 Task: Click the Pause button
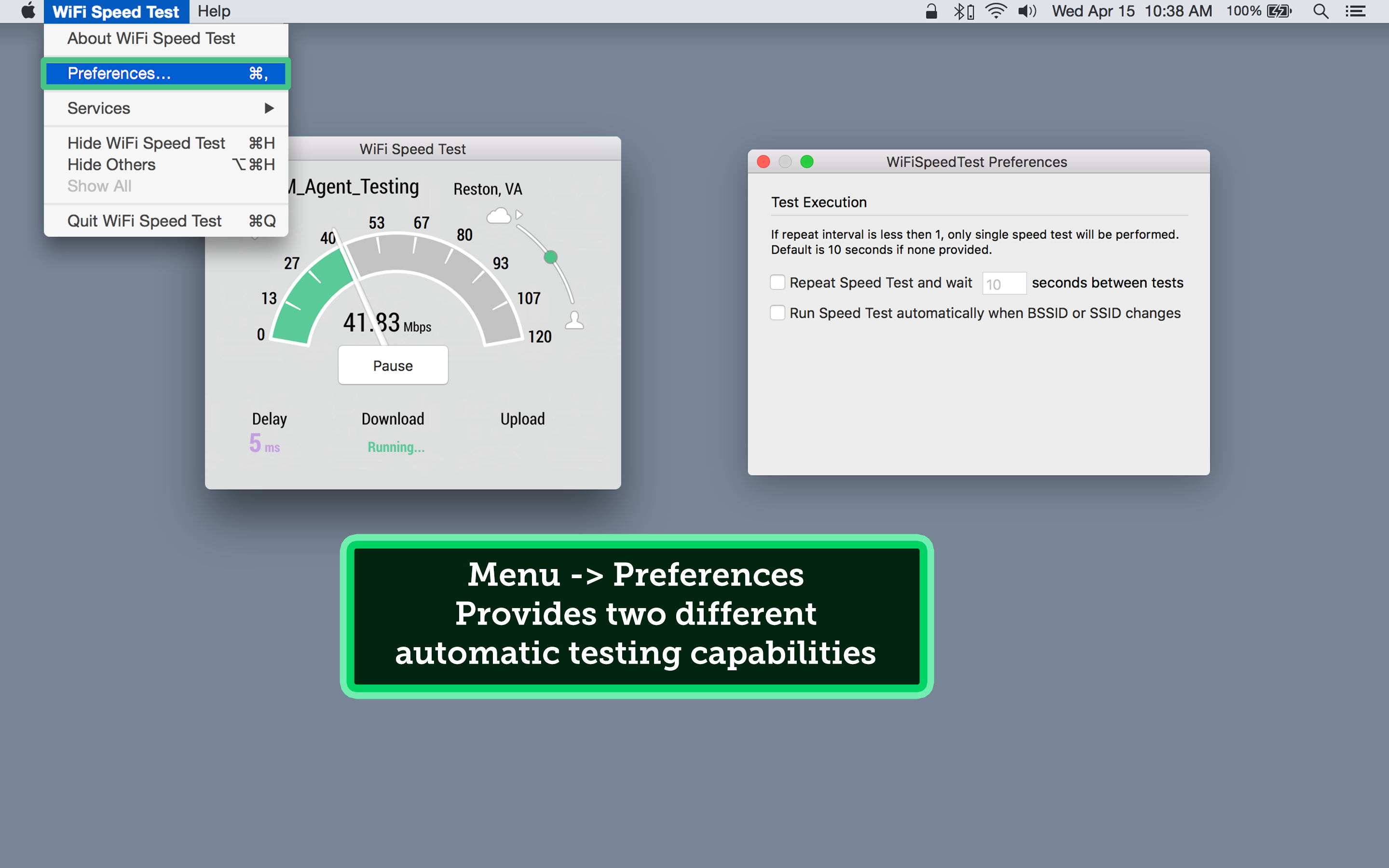(x=393, y=366)
